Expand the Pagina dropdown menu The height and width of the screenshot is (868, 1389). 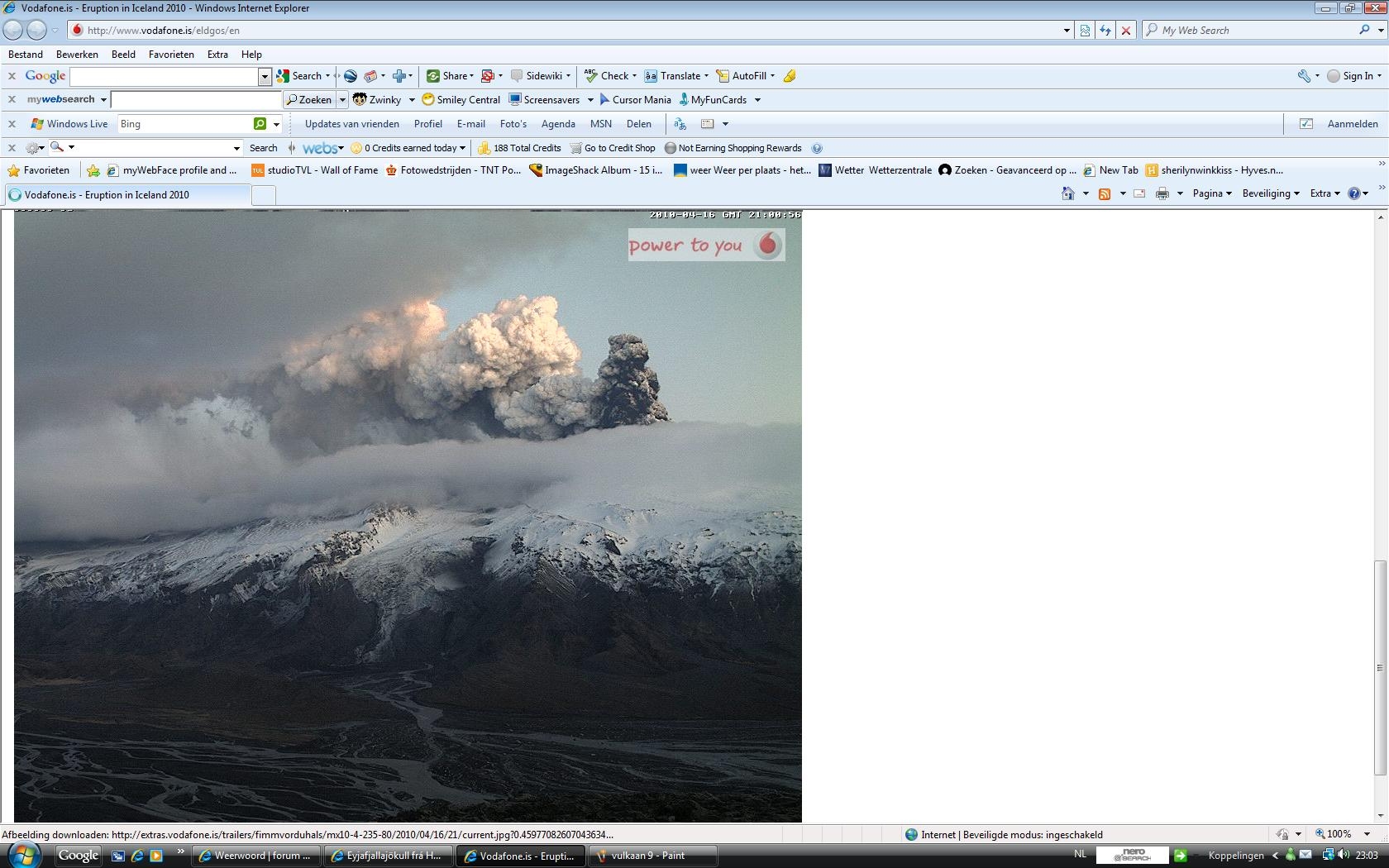[x=1212, y=193]
